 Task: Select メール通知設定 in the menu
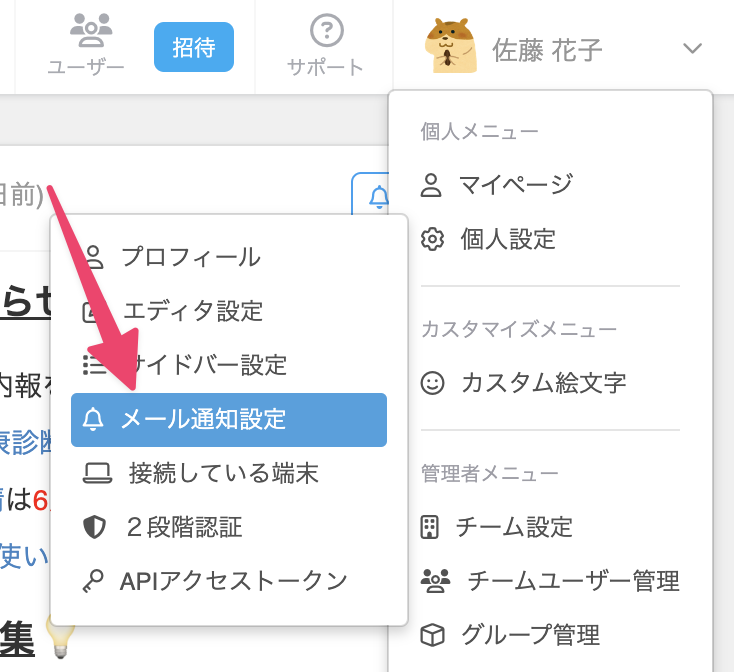point(229,420)
